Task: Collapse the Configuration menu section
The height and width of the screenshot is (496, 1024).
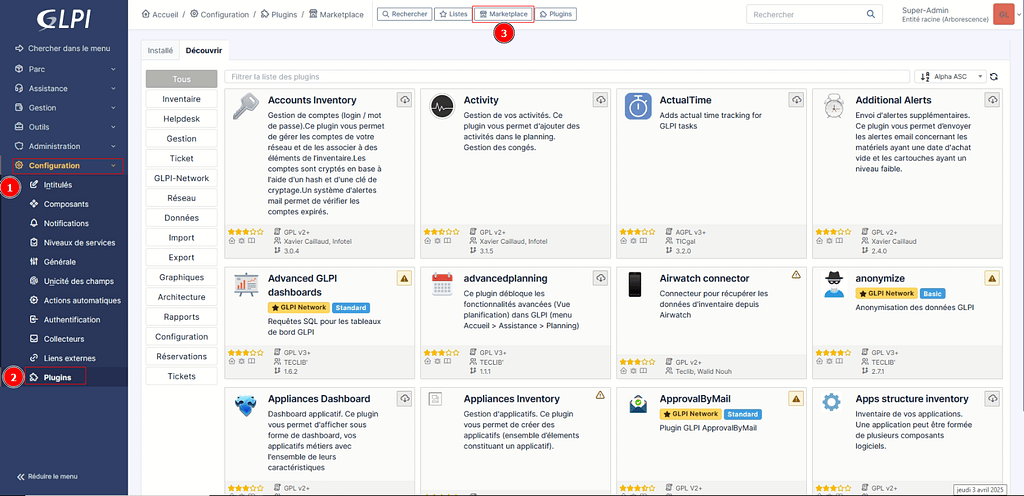Action: pyautogui.click(x=66, y=166)
